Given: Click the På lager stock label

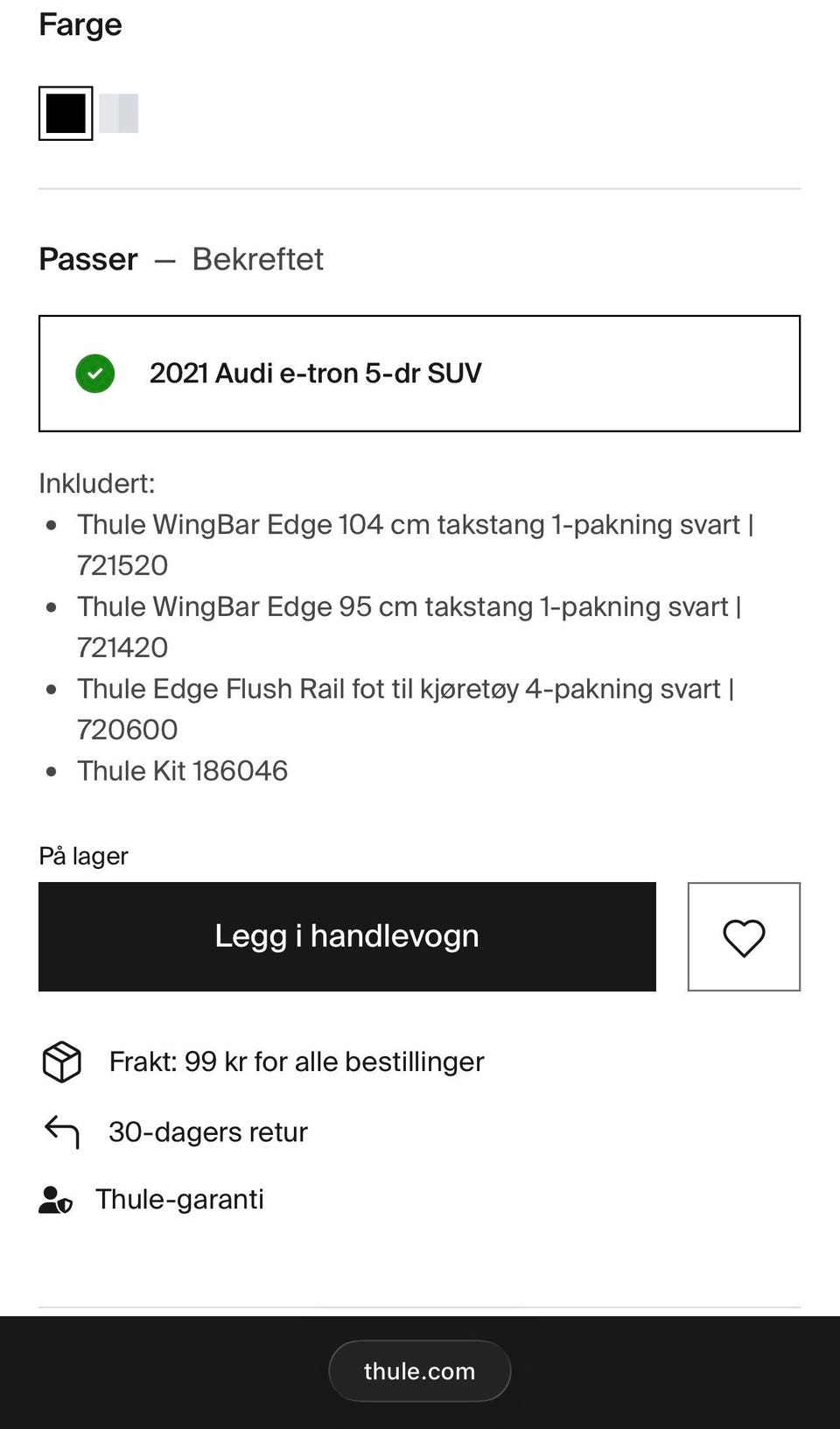Looking at the screenshot, I should click(x=84, y=856).
